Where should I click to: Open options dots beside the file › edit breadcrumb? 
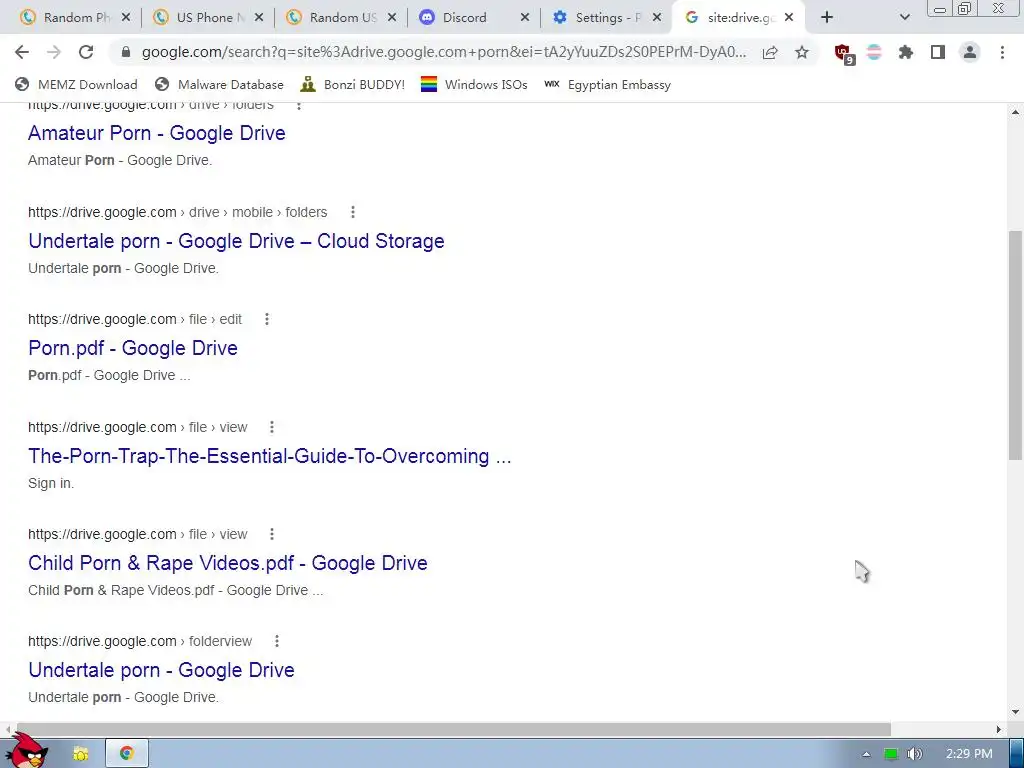[x=266, y=319]
